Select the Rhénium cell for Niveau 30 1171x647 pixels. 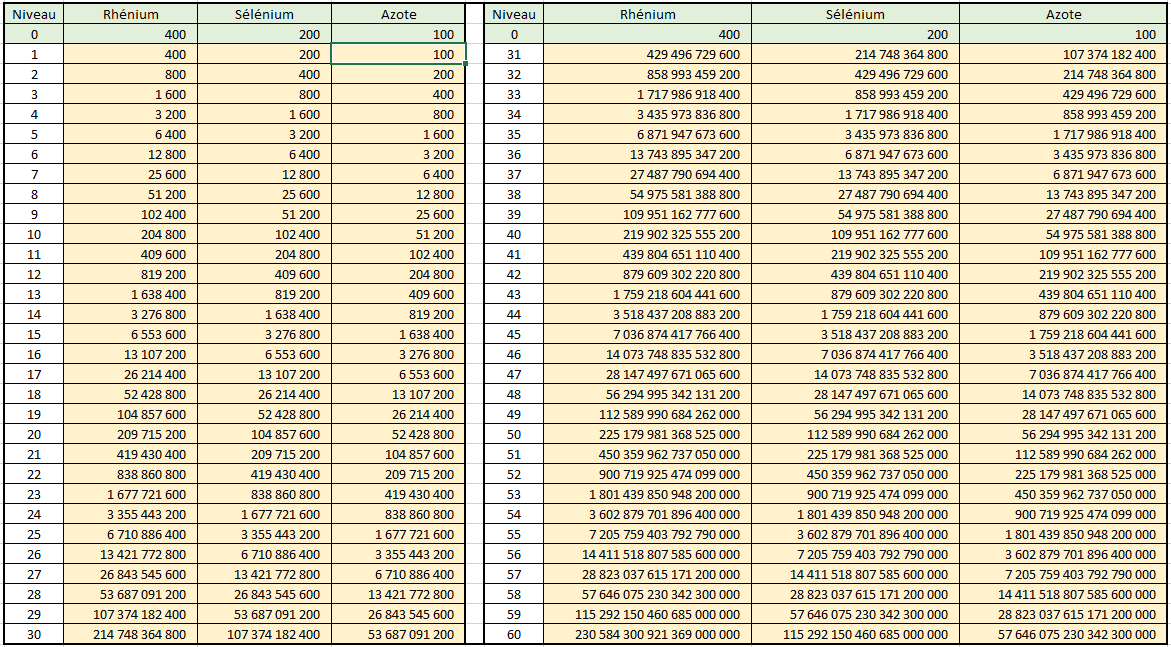(130, 634)
